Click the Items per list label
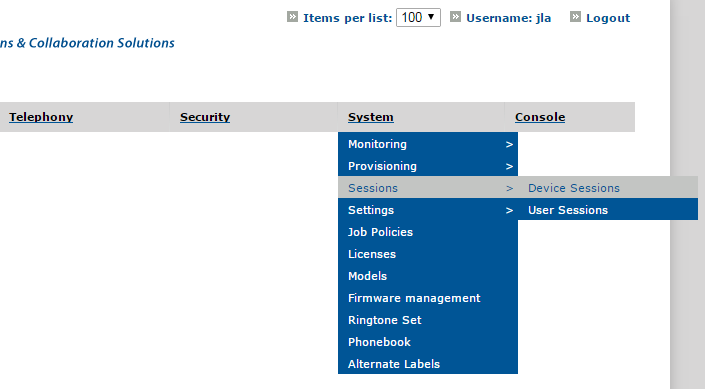The width and height of the screenshot is (705, 389). point(348,18)
